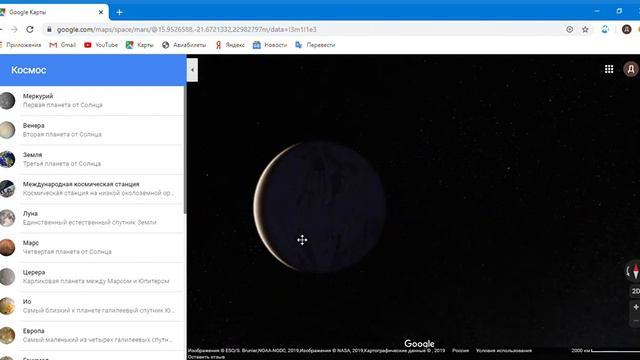The width and height of the screenshot is (640, 360).
Task: Click the Россия footer link
Action: tap(460, 350)
